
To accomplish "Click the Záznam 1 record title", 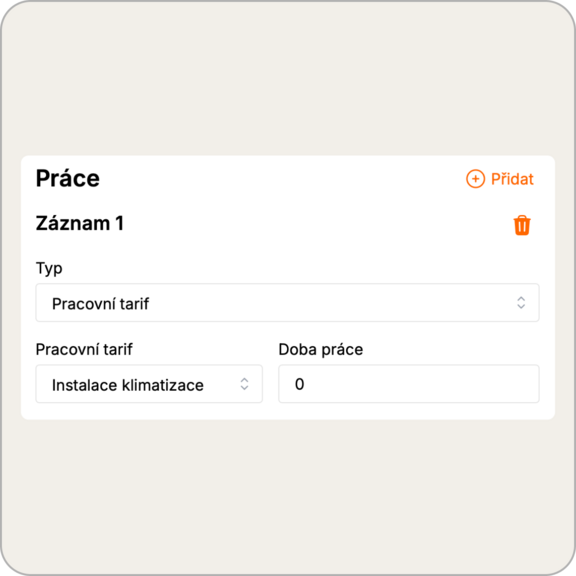I will (80, 223).
